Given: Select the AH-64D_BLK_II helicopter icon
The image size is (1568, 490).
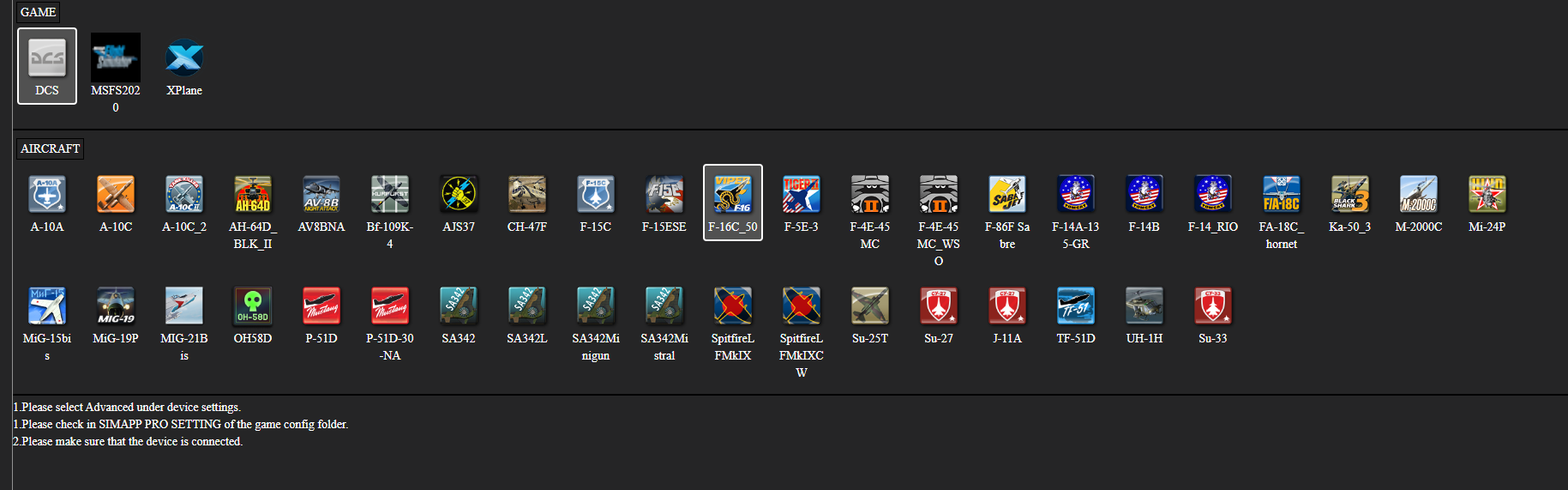Looking at the screenshot, I should (253, 194).
